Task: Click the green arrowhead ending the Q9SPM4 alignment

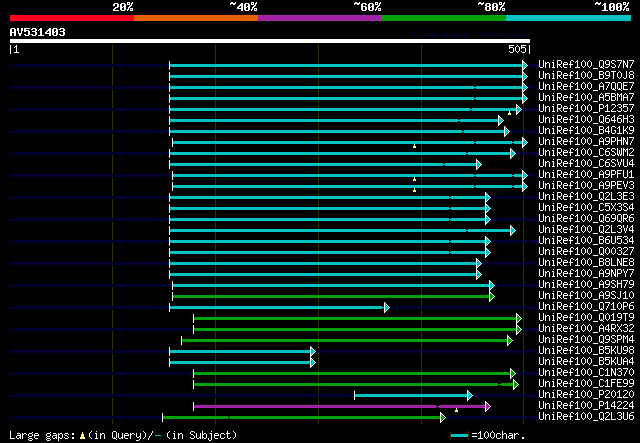Action: 510,341
